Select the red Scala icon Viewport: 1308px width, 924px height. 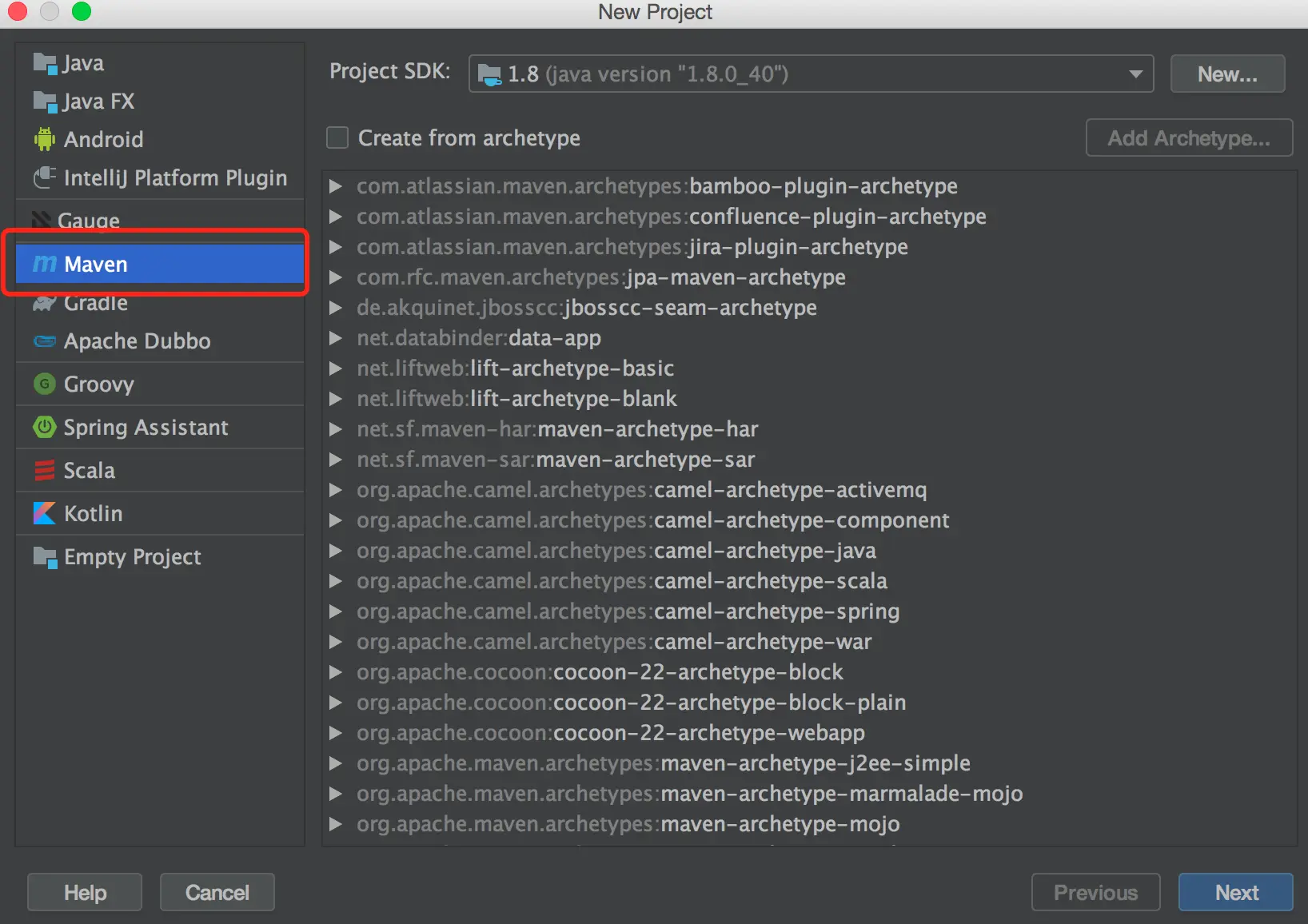coord(45,470)
